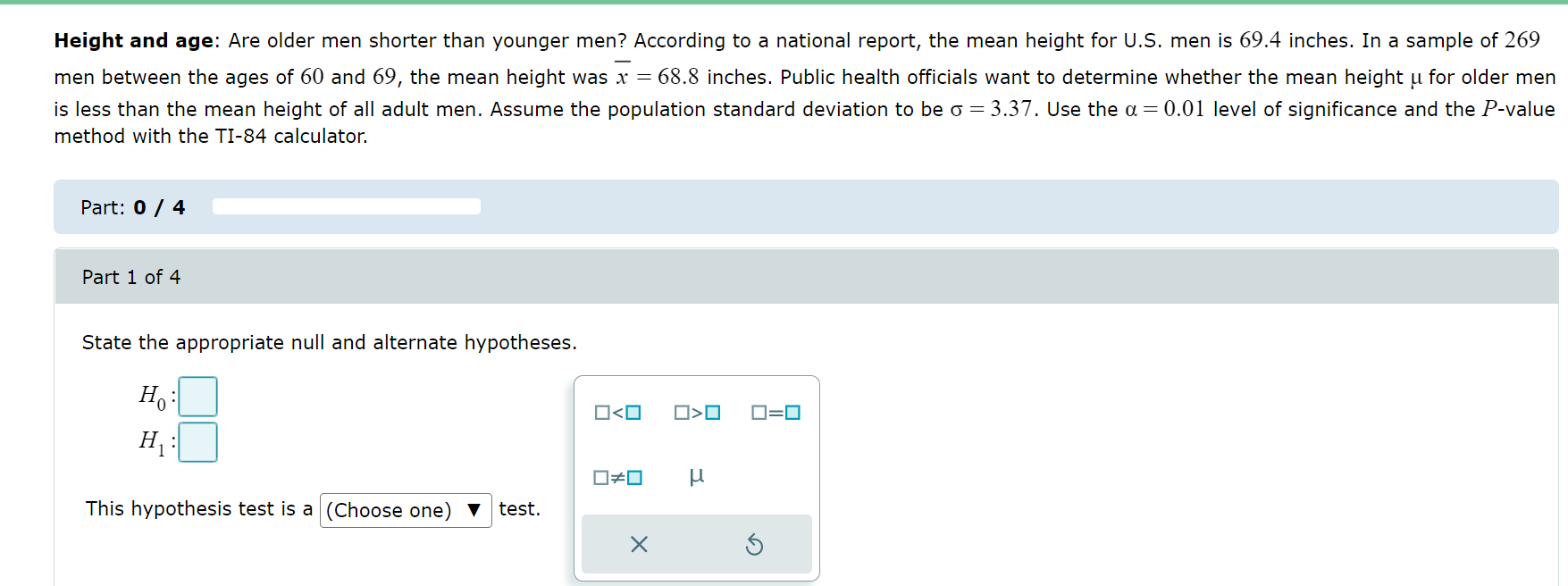Insert the equals comparison symbol

(x=776, y=412)
